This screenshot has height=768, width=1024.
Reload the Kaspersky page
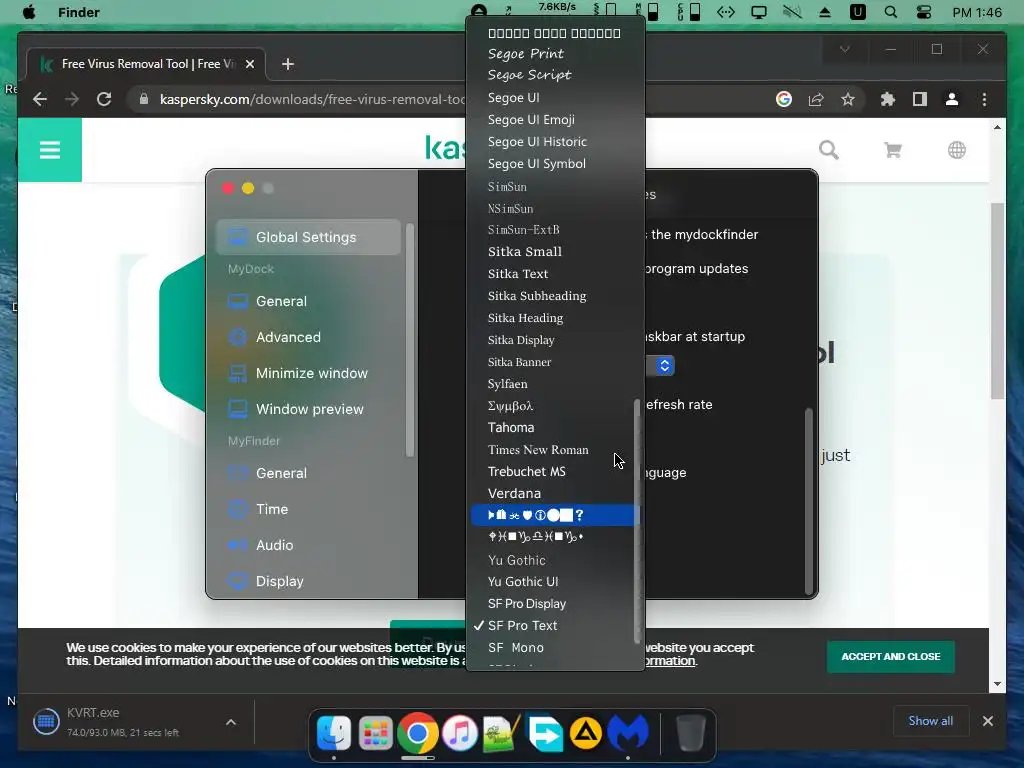click(104, 99)
